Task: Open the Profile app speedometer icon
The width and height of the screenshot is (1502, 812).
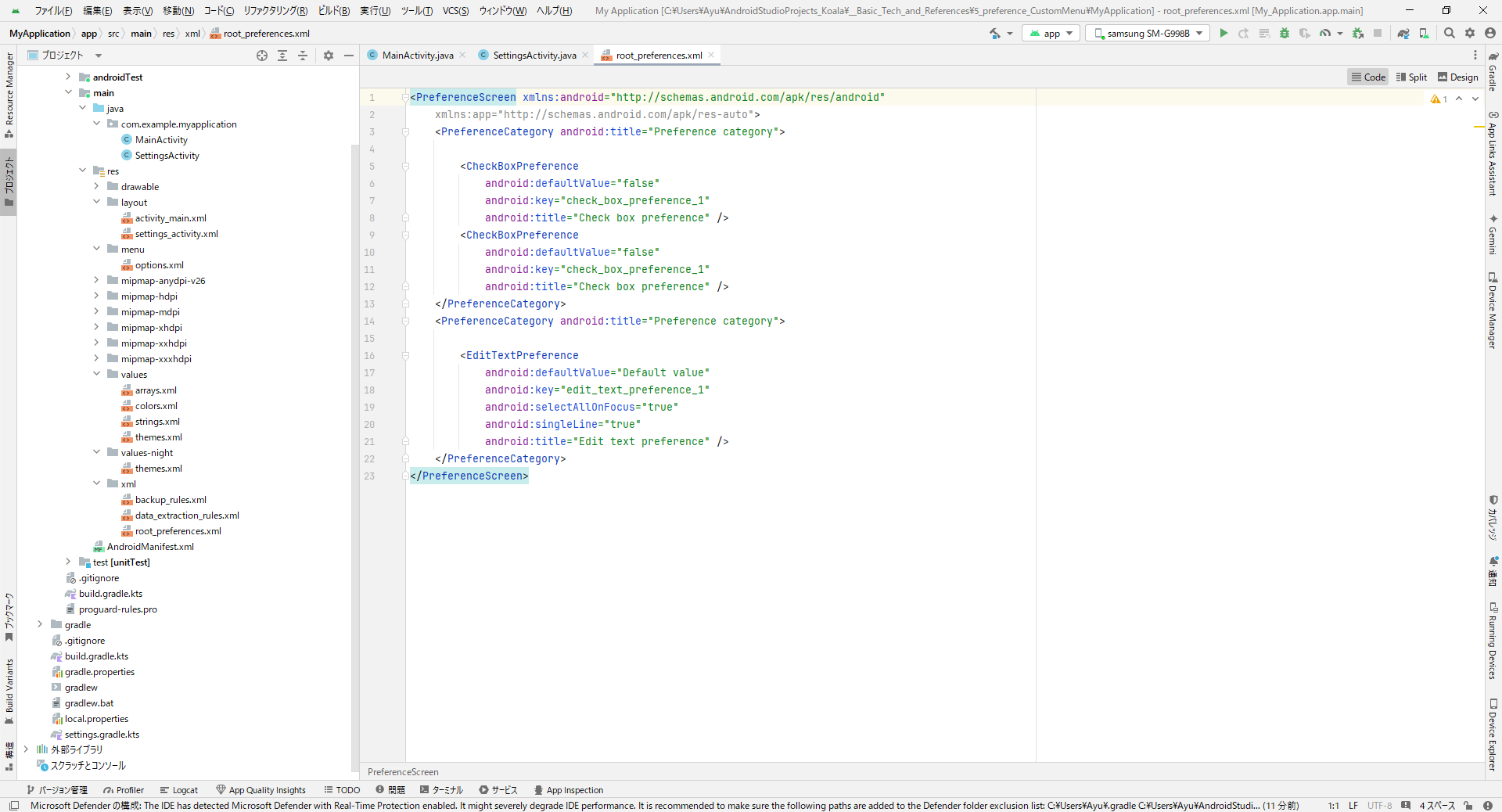Action: coord(1325,33)
